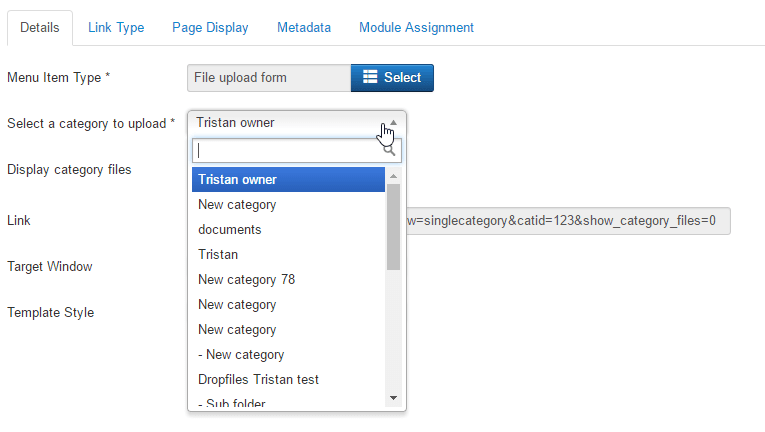Click the magnifier icon in dropdown search
This screenshot has width=765, height=432.
390,151
